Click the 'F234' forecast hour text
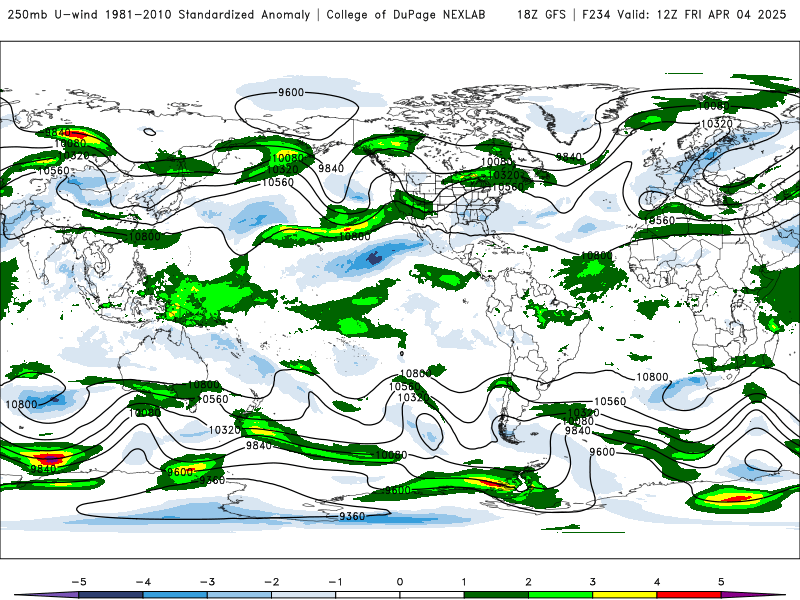 pos(596,14)
